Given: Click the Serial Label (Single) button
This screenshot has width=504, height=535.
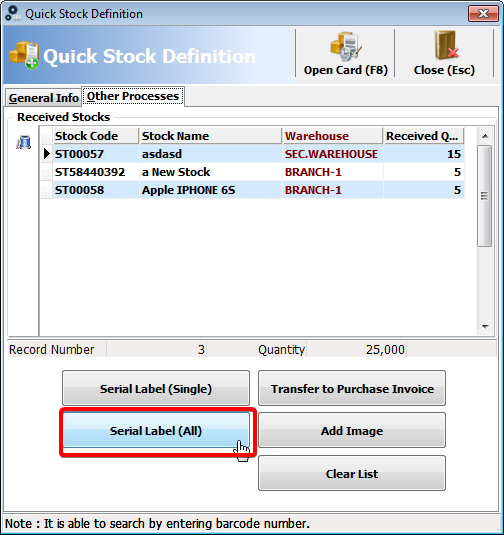Looking at the screenshot, I should (156, 388).
